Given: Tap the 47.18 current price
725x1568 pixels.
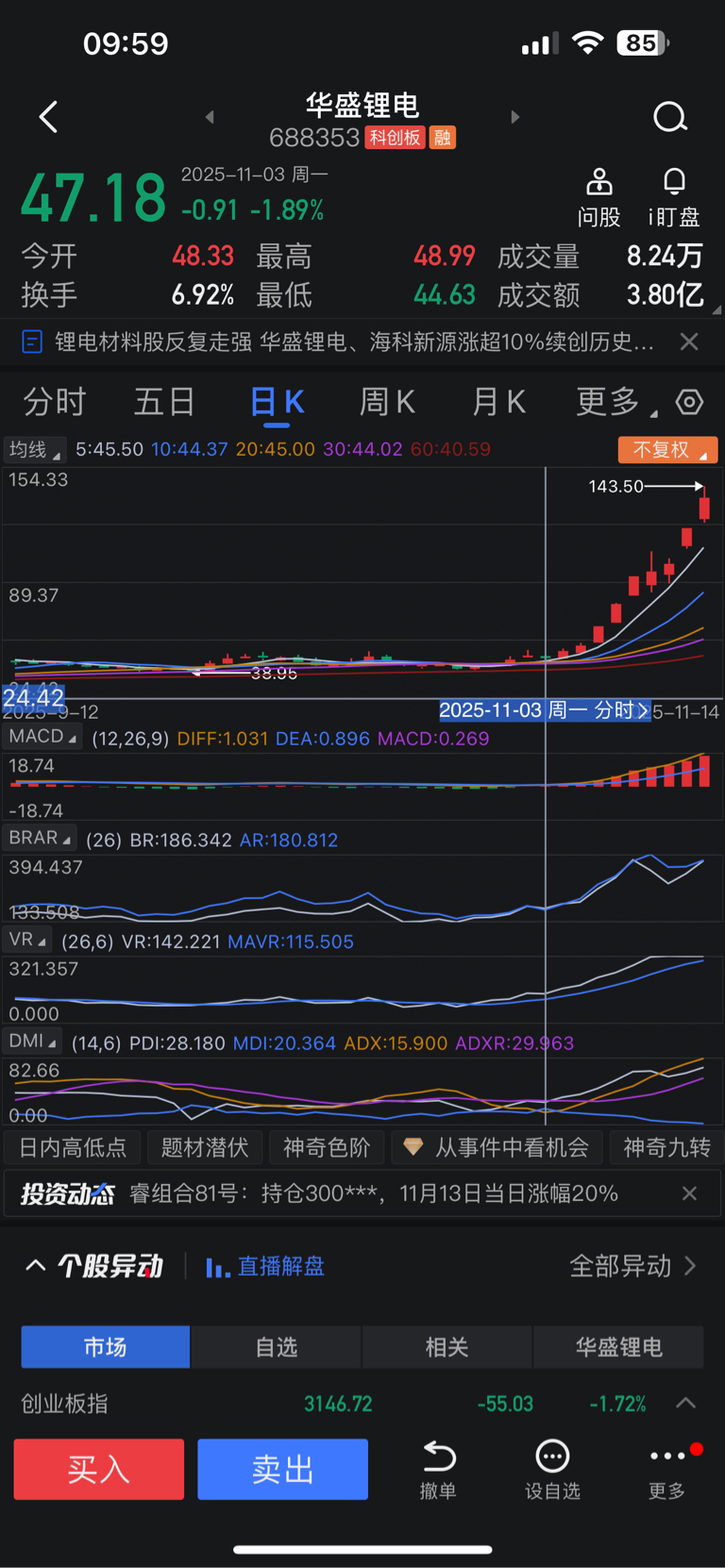Looking at the screenshot, I should [x=93, y=198].
